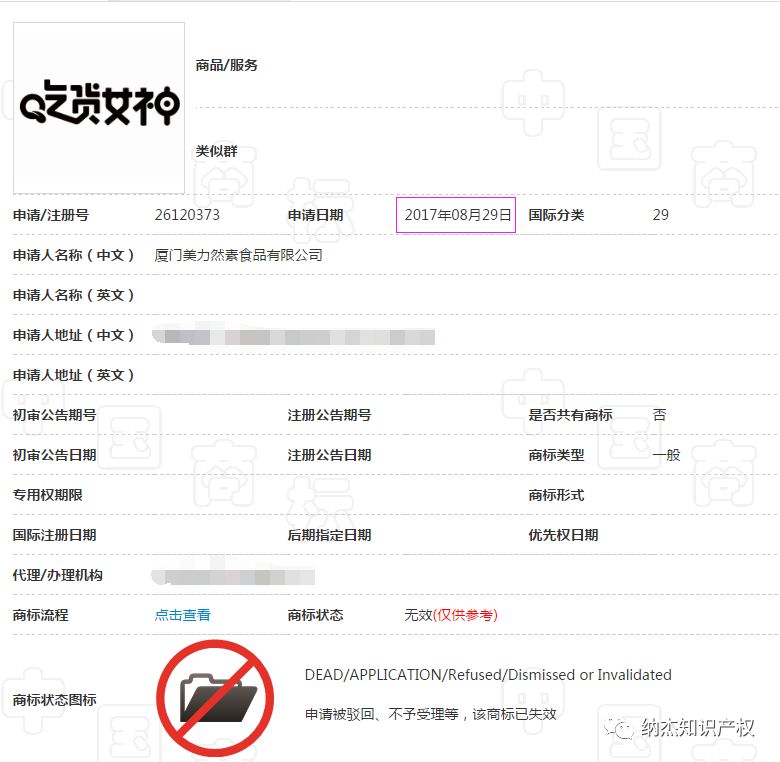
Task: Click the 优先权日期 label
Action: pos(563,535)
